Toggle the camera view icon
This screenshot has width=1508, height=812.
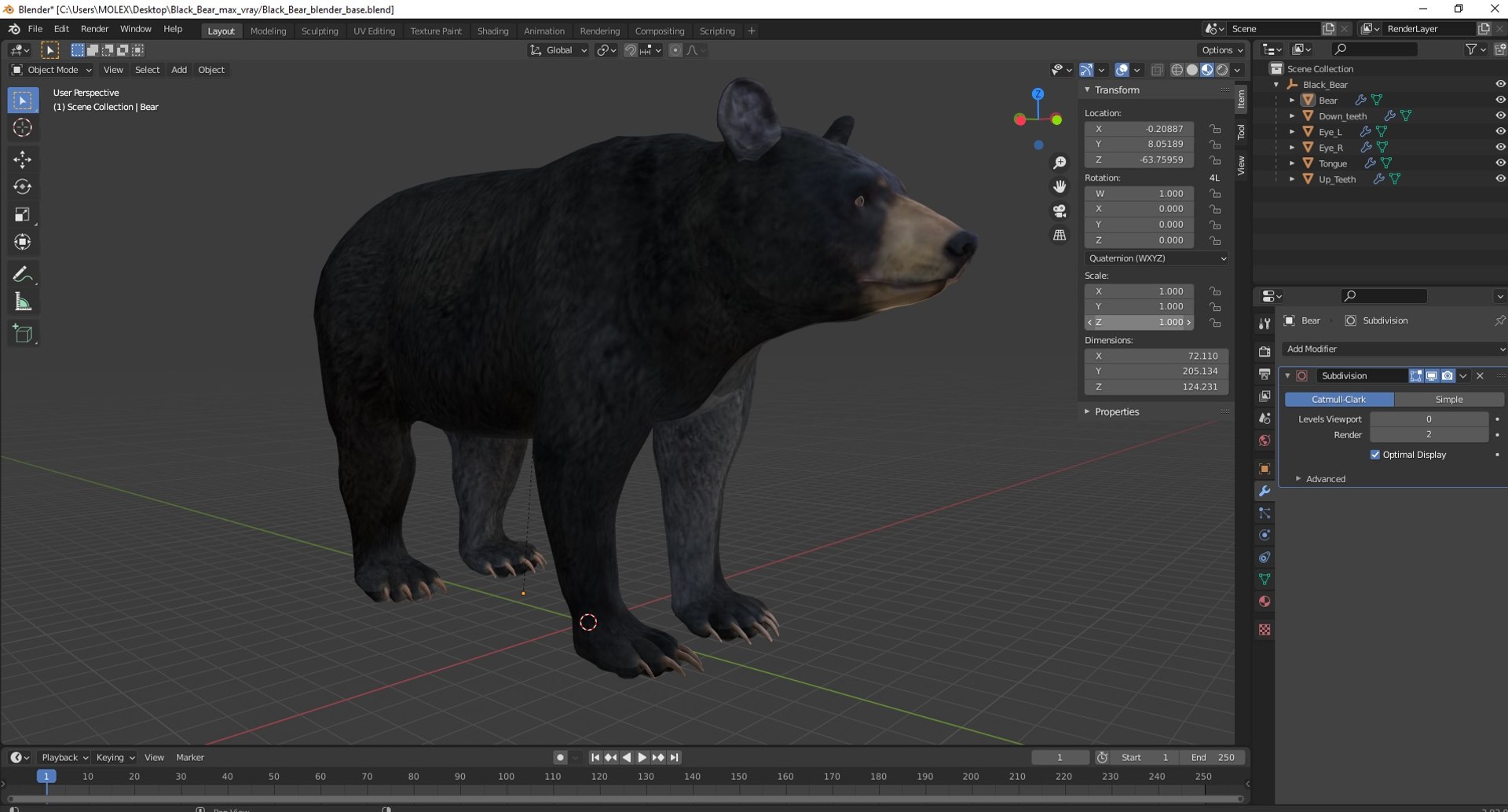click(1060, 211)
